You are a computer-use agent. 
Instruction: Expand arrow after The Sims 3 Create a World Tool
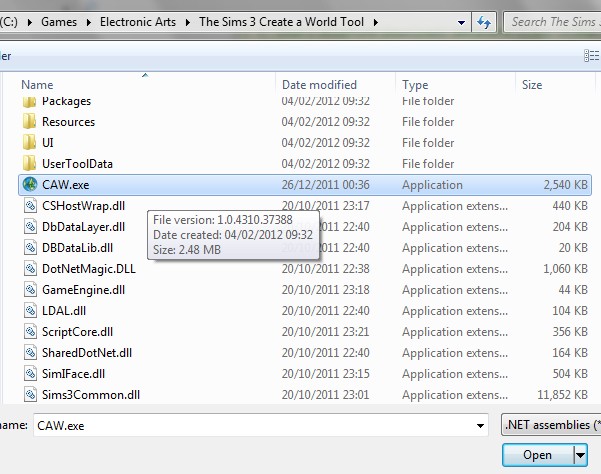[376, 22]
